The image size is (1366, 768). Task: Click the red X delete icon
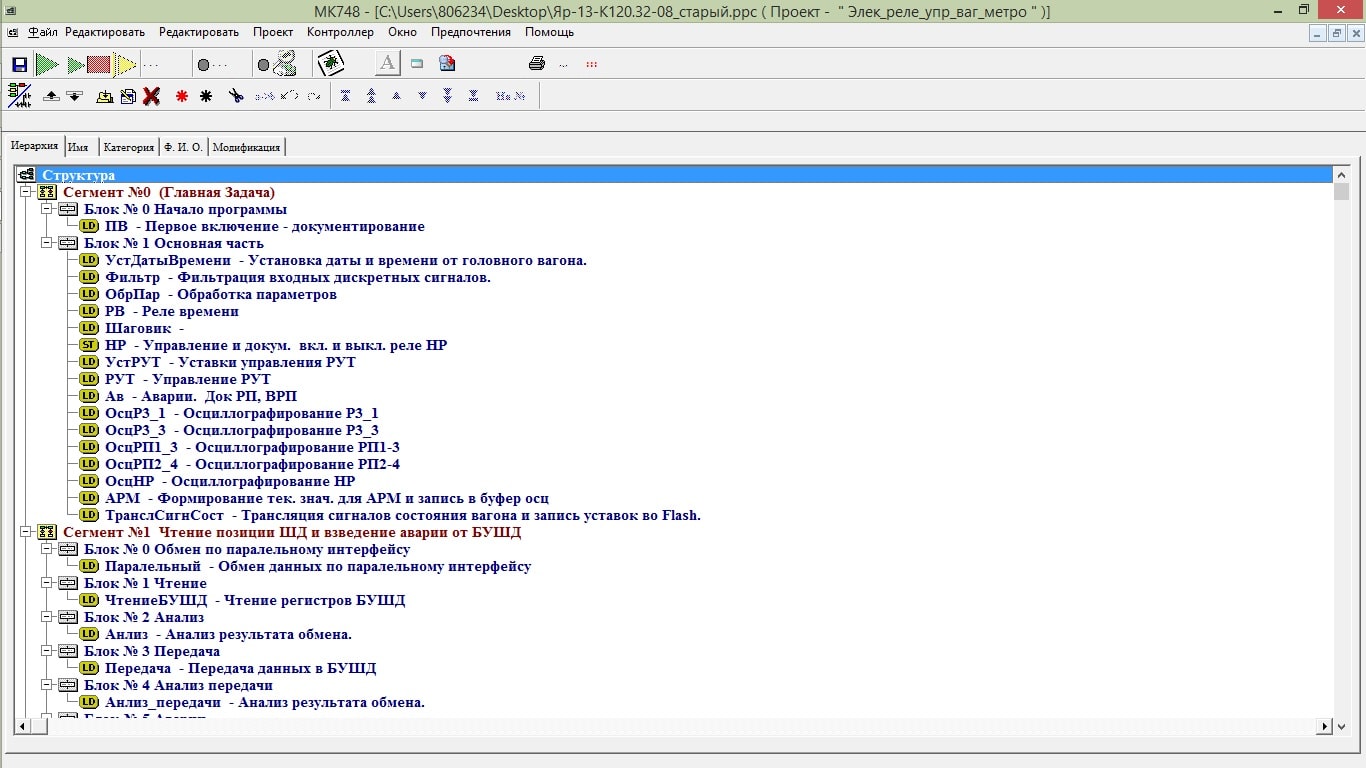[x=152, y=96]
